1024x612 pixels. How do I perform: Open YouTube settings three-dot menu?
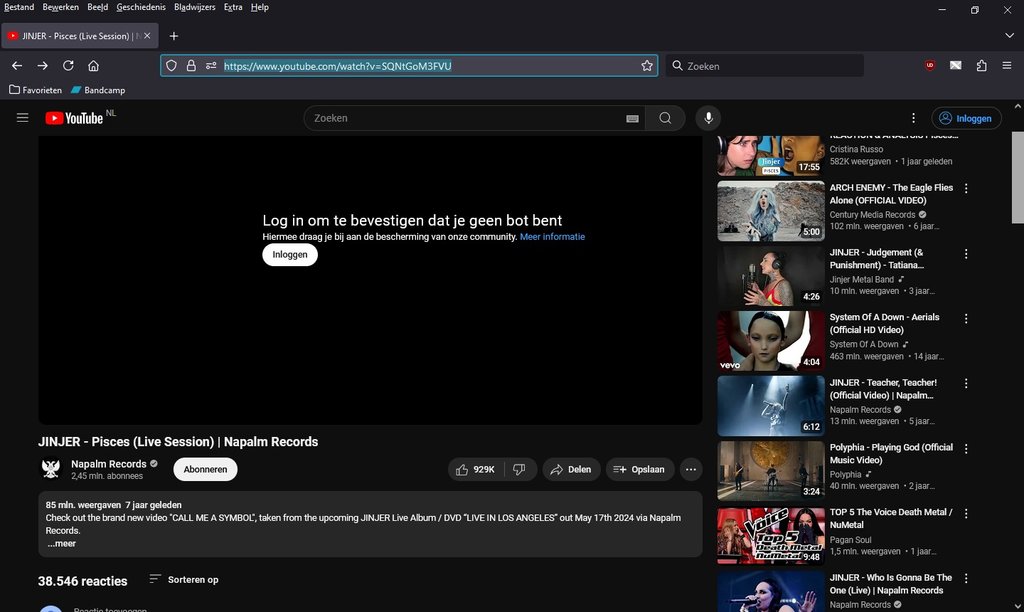tap(913, 118)
